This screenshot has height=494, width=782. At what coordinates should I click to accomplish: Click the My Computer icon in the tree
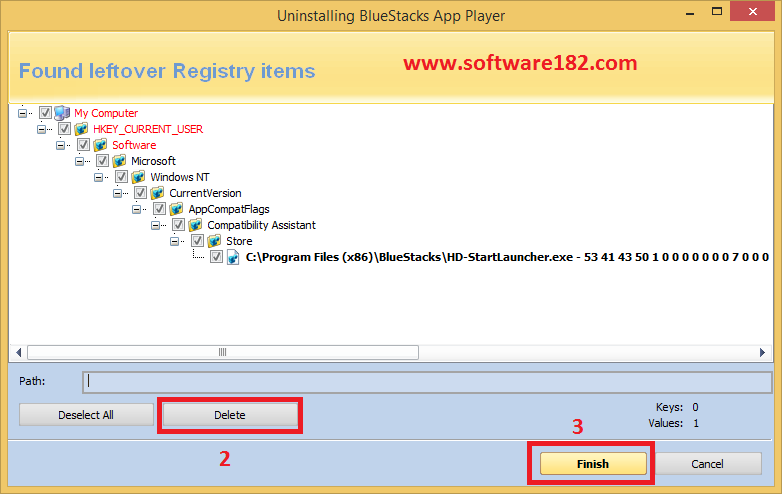click(62, 113)
